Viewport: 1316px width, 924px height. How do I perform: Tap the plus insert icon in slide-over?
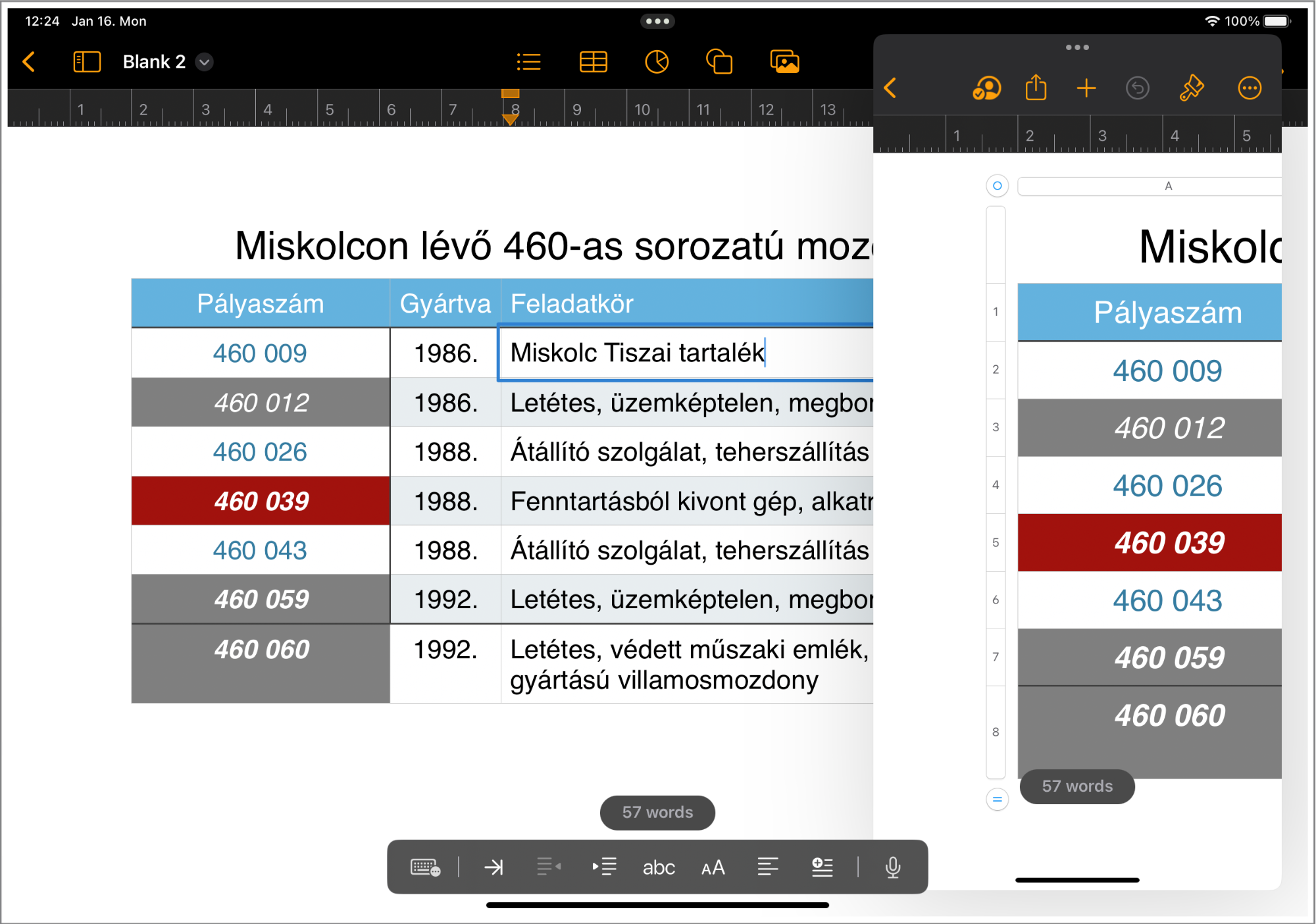(x=1086, y=88)
